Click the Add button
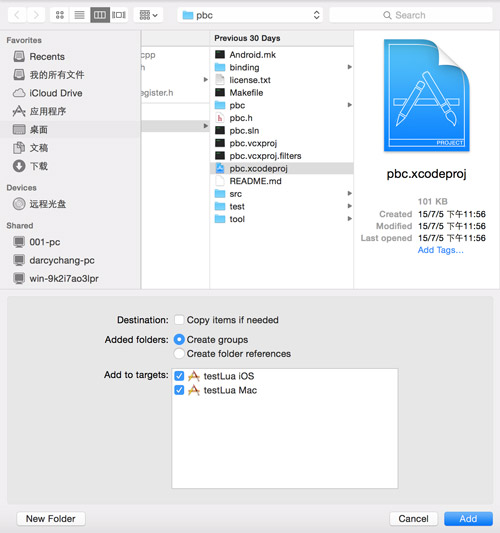This screenshot has height=533, width=500. (x=468, y=519)
